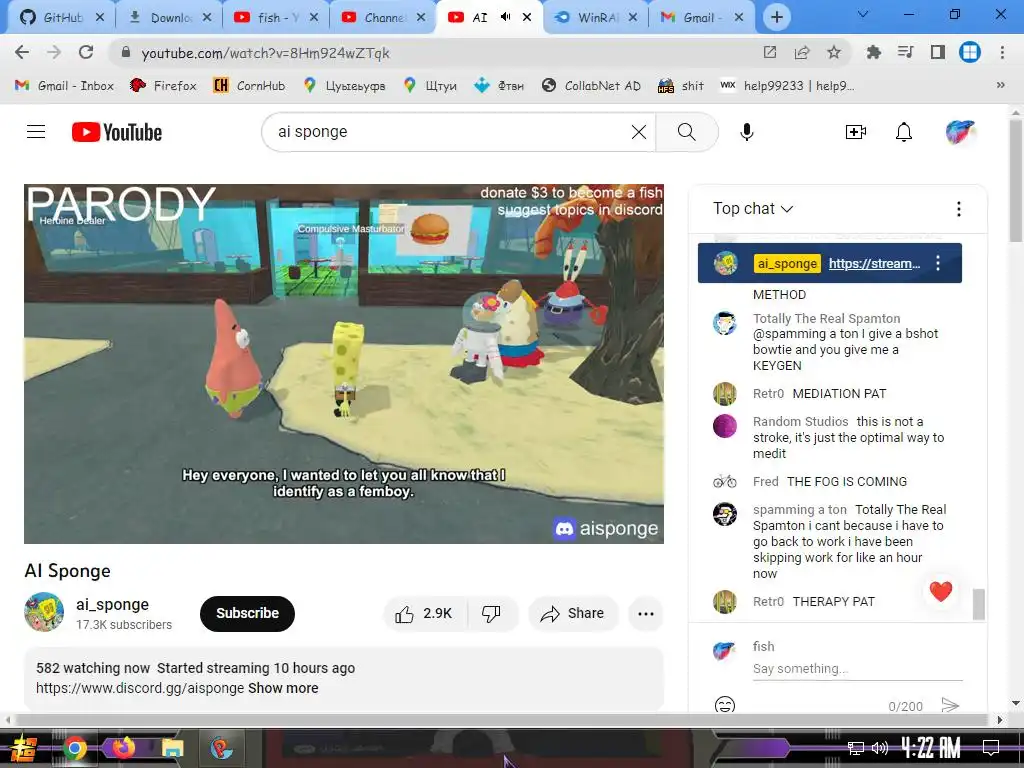Start voice search with microphone

tap(746, 132)
